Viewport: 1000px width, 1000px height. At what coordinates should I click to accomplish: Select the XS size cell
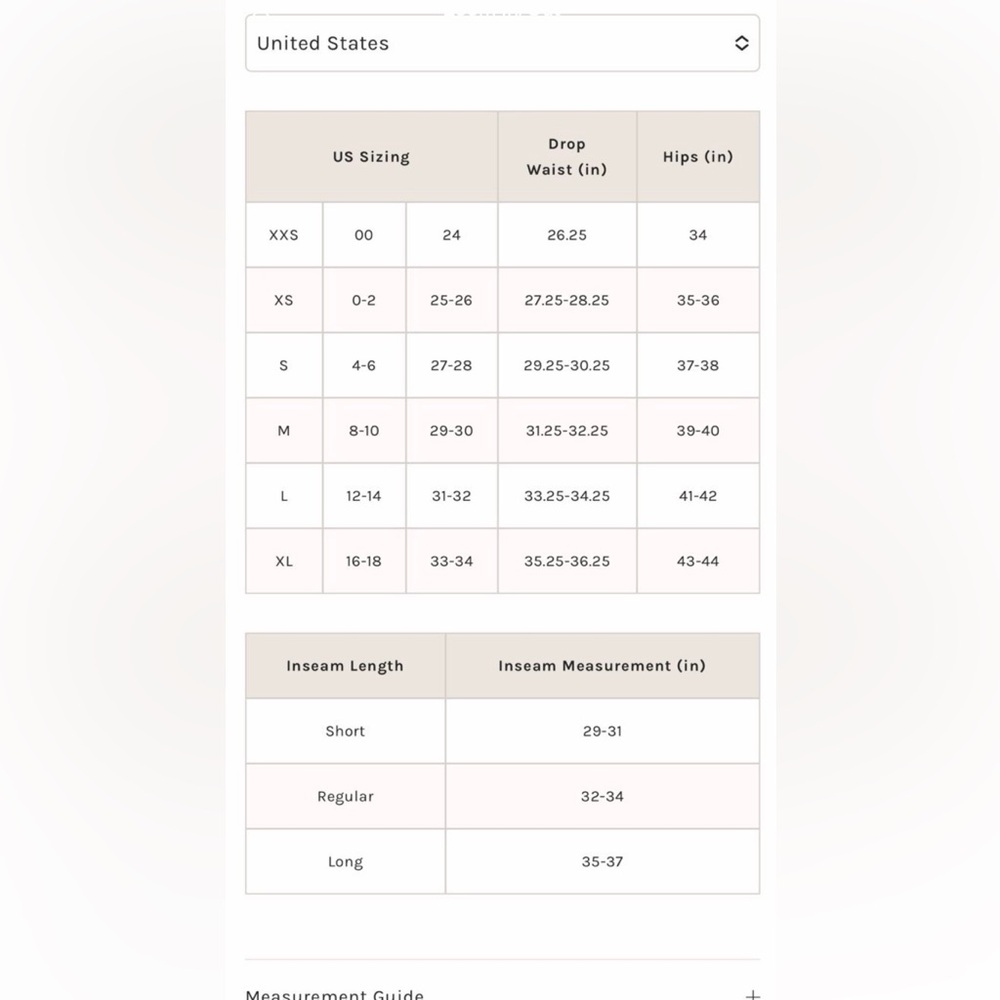(284, 300)
